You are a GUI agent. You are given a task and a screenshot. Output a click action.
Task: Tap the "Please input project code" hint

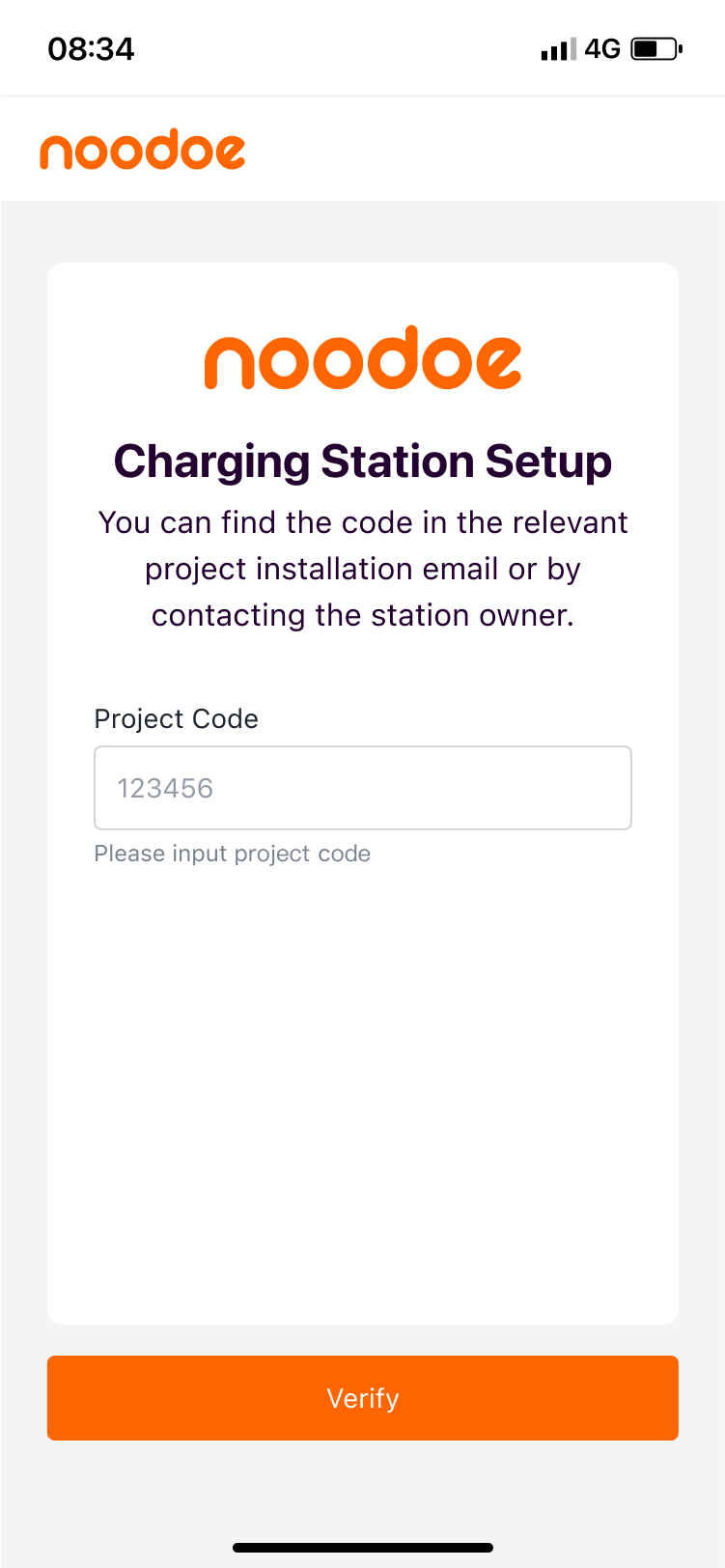click(x=233, y=854)
